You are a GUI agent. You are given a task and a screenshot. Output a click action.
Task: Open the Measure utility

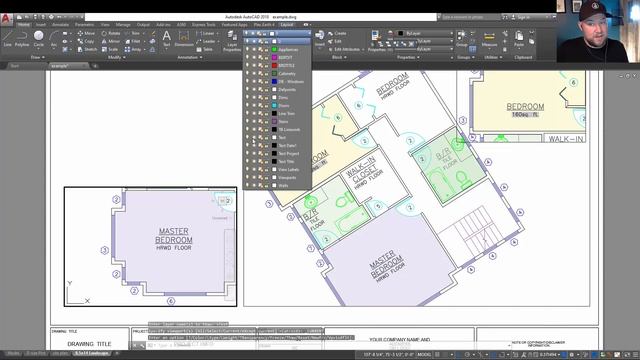[489, 39]
